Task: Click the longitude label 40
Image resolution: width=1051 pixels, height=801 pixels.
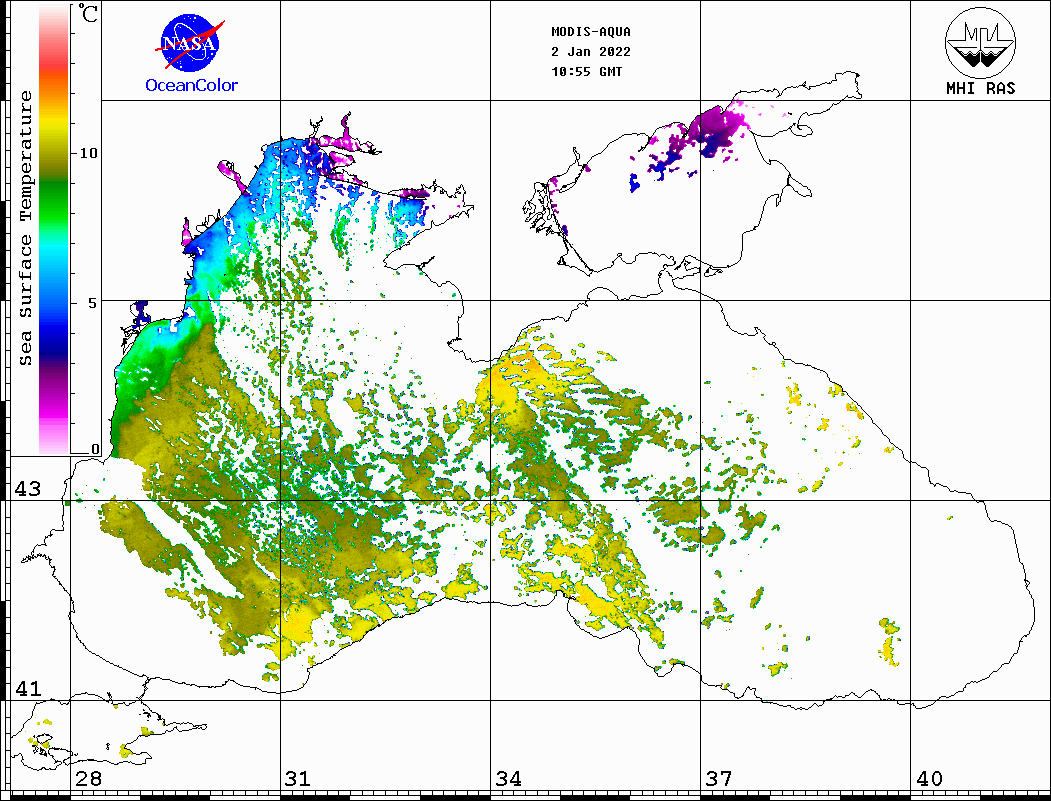Action: tap(929, 778)
